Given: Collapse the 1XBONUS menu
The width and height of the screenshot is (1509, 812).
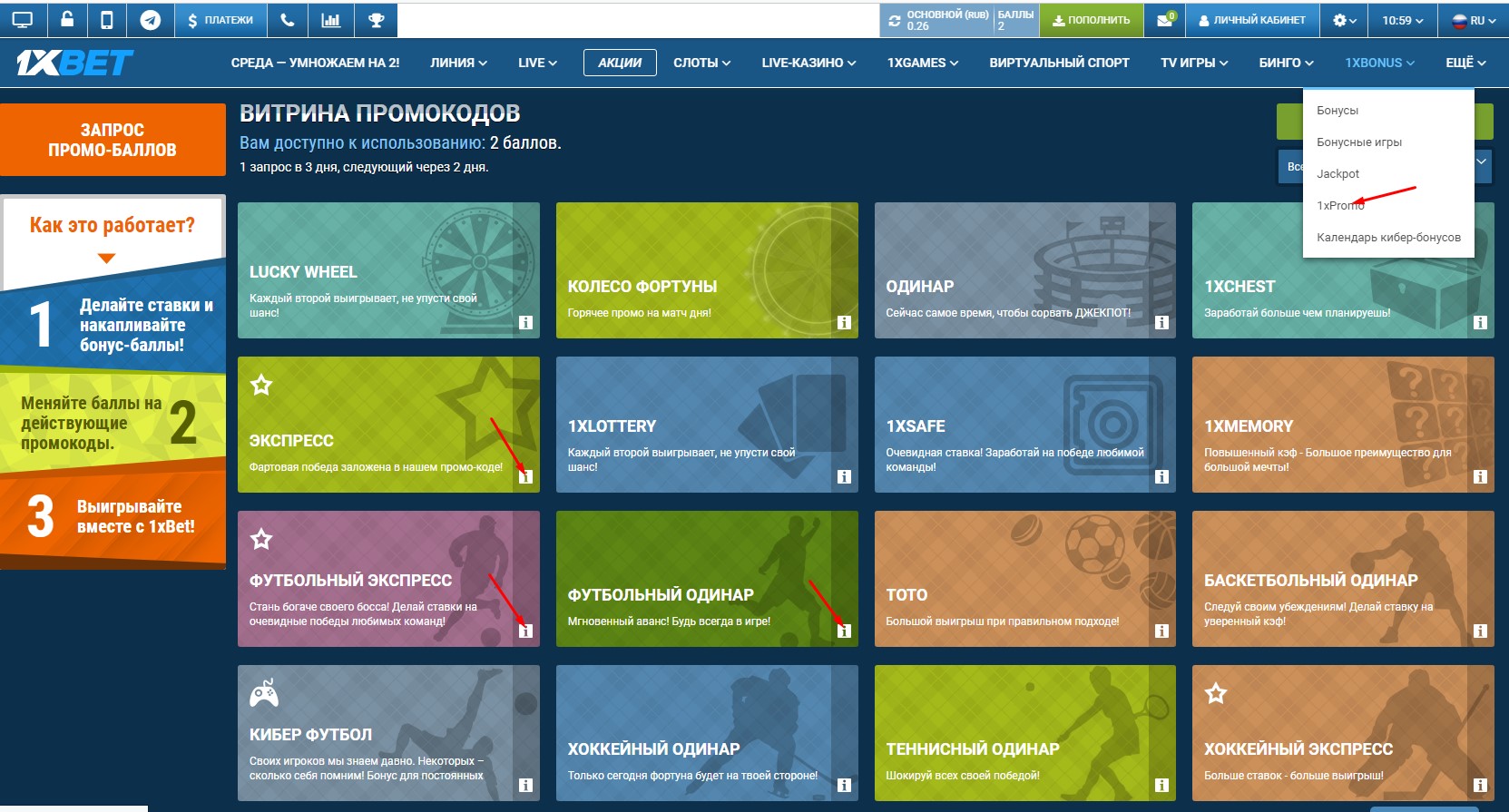Looking at the screenshot, I should tap(1379, 63).
